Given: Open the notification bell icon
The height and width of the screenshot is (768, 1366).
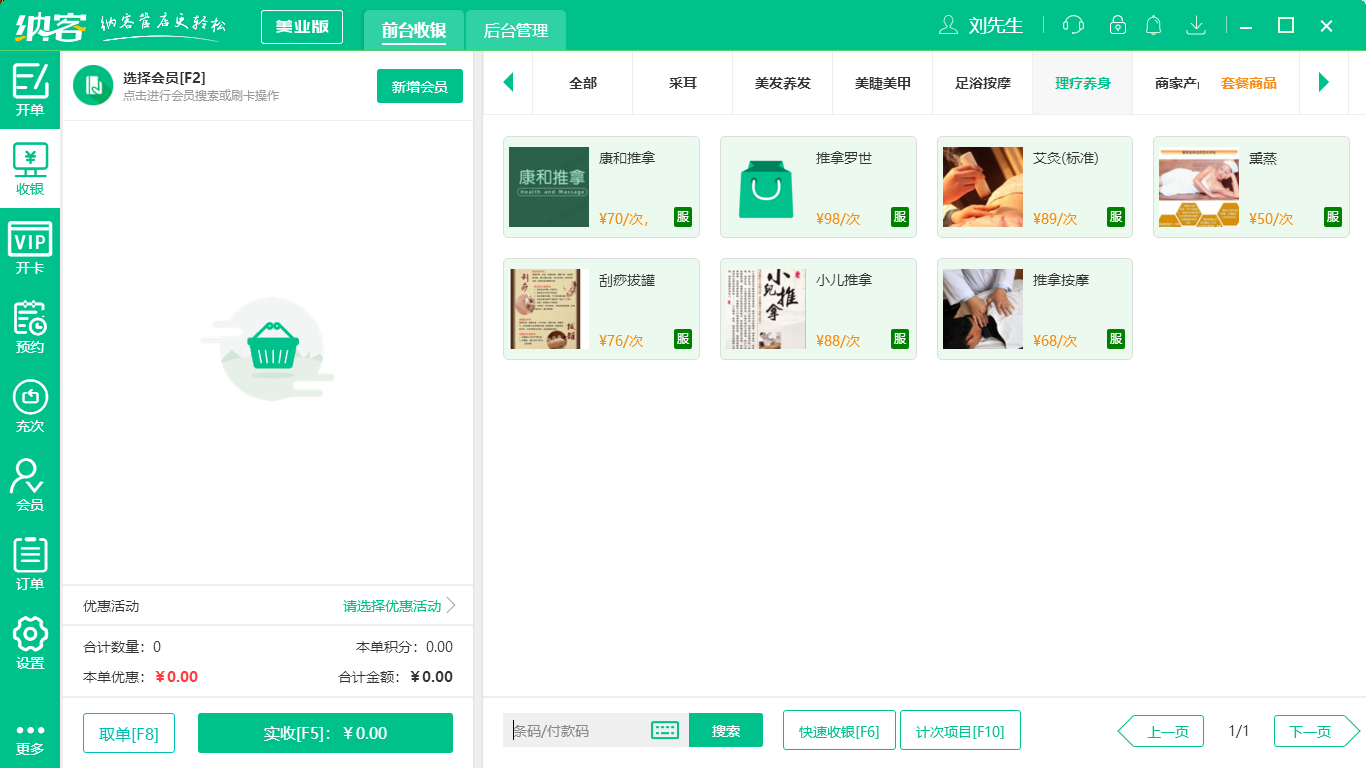Looking at the screenshot, I should click(1154, 25).
